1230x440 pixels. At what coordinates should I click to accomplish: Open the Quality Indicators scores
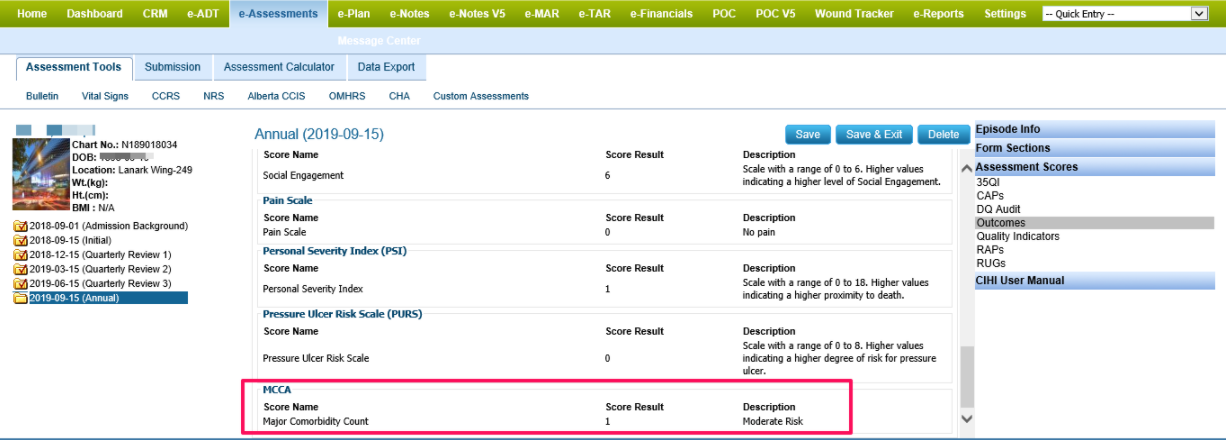1017,237
